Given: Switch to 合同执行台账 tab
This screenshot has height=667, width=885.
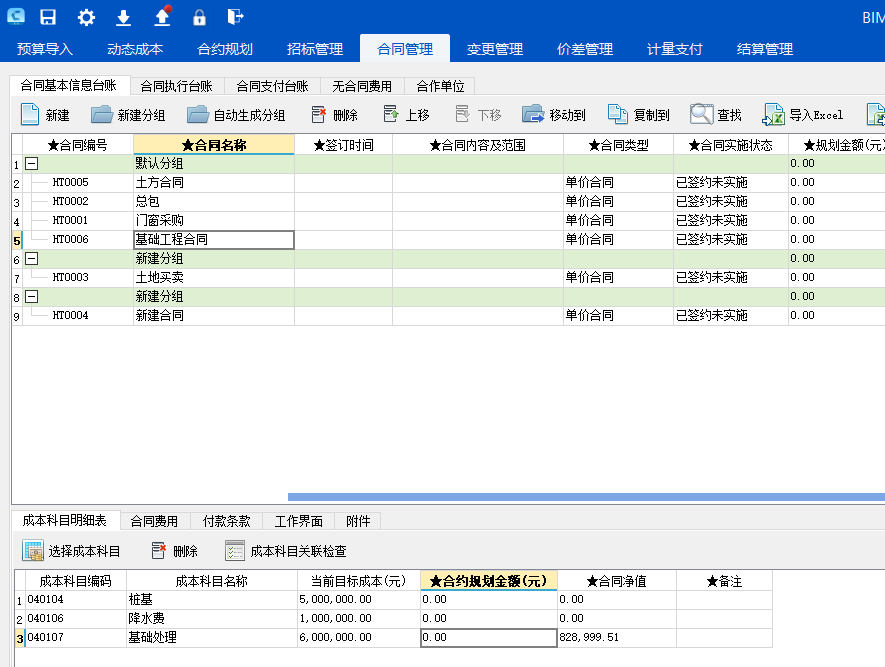Looking at the screenshot, I should [177, 86].
